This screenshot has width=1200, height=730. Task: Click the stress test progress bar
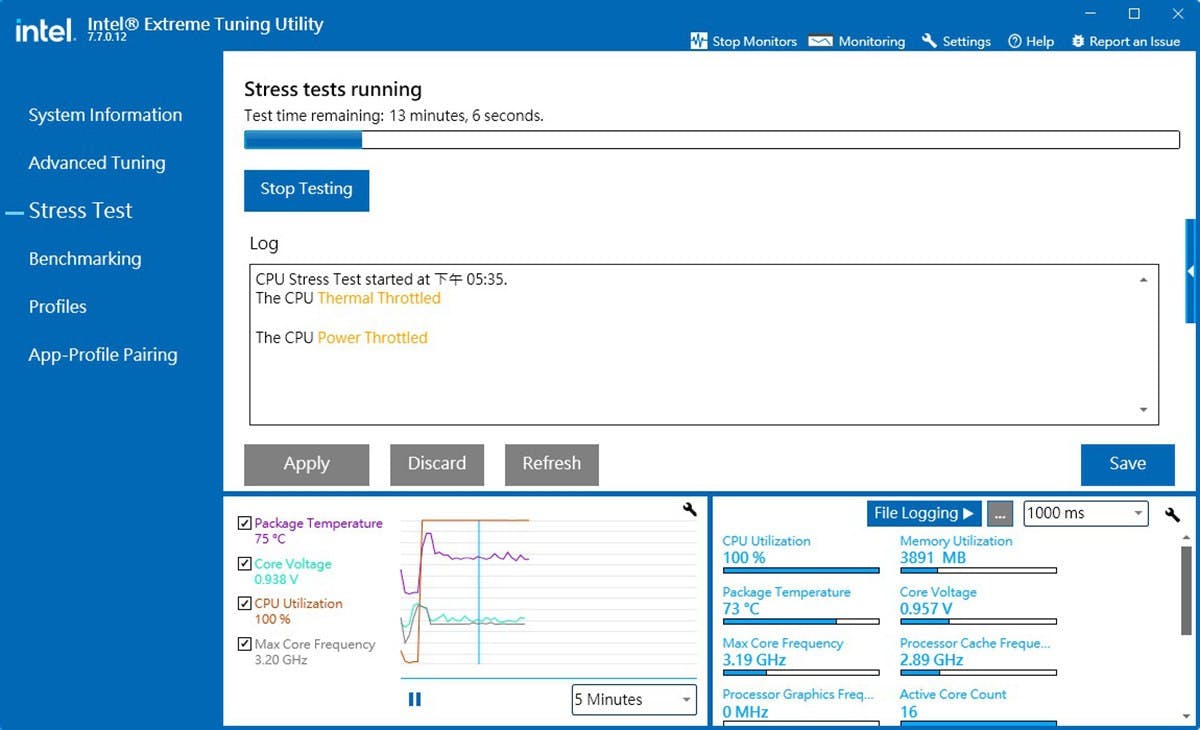pyautogui.click(x=712, y=140)
